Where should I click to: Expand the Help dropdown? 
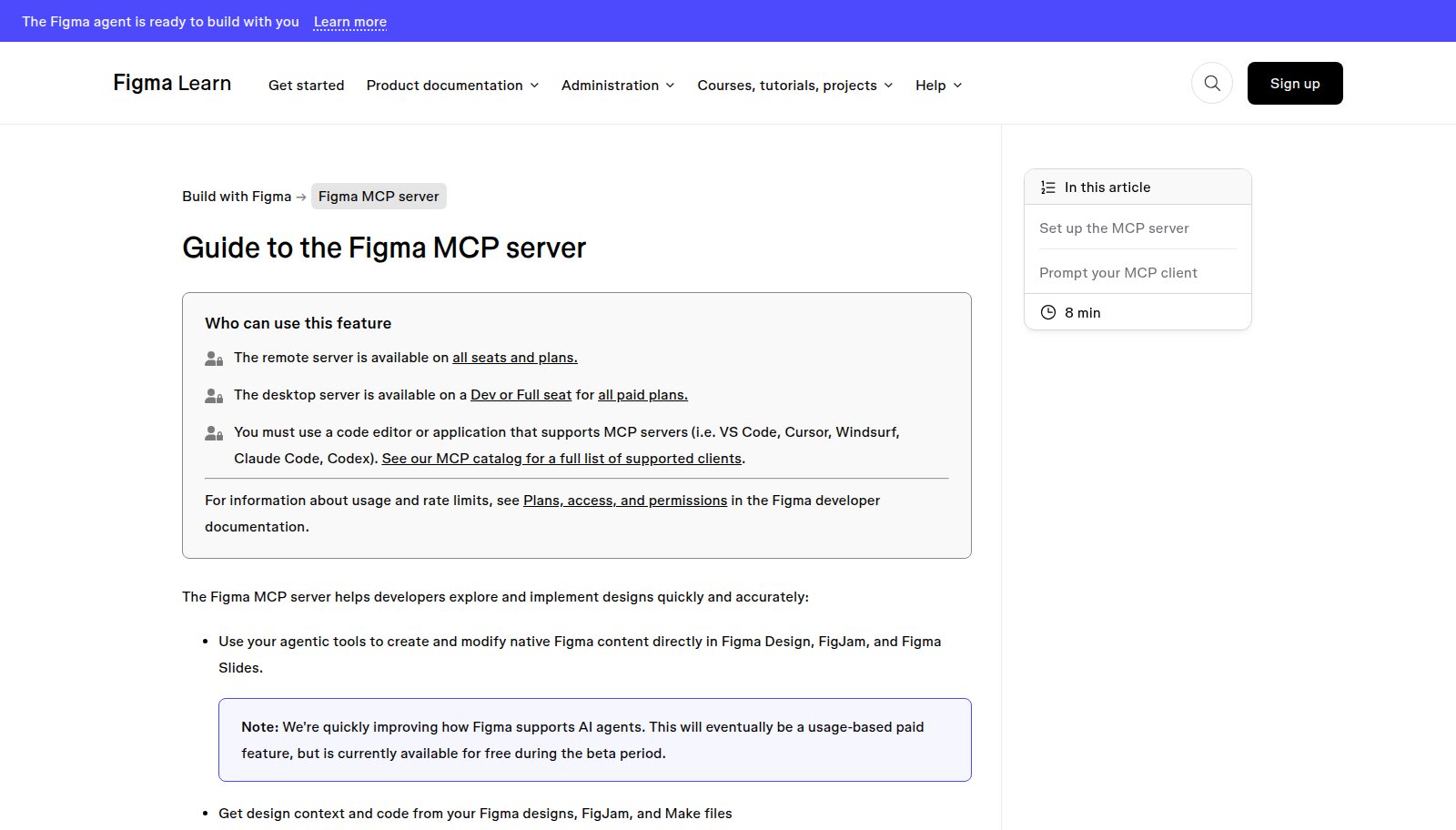pos(939,85)
